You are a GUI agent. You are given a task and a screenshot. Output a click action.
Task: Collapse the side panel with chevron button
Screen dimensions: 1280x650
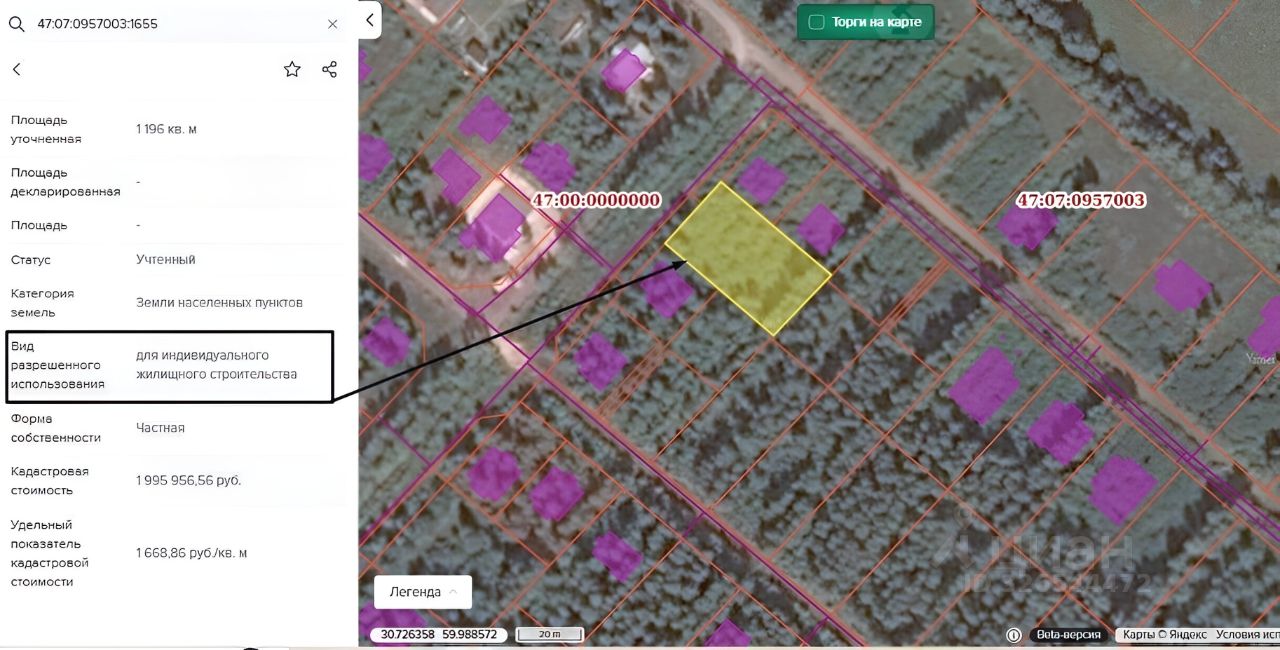[x=370, y=19]
